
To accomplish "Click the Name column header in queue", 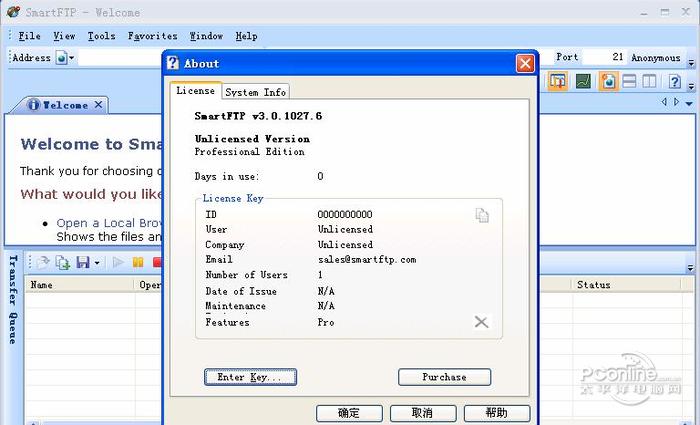I will tap(80, 284).
